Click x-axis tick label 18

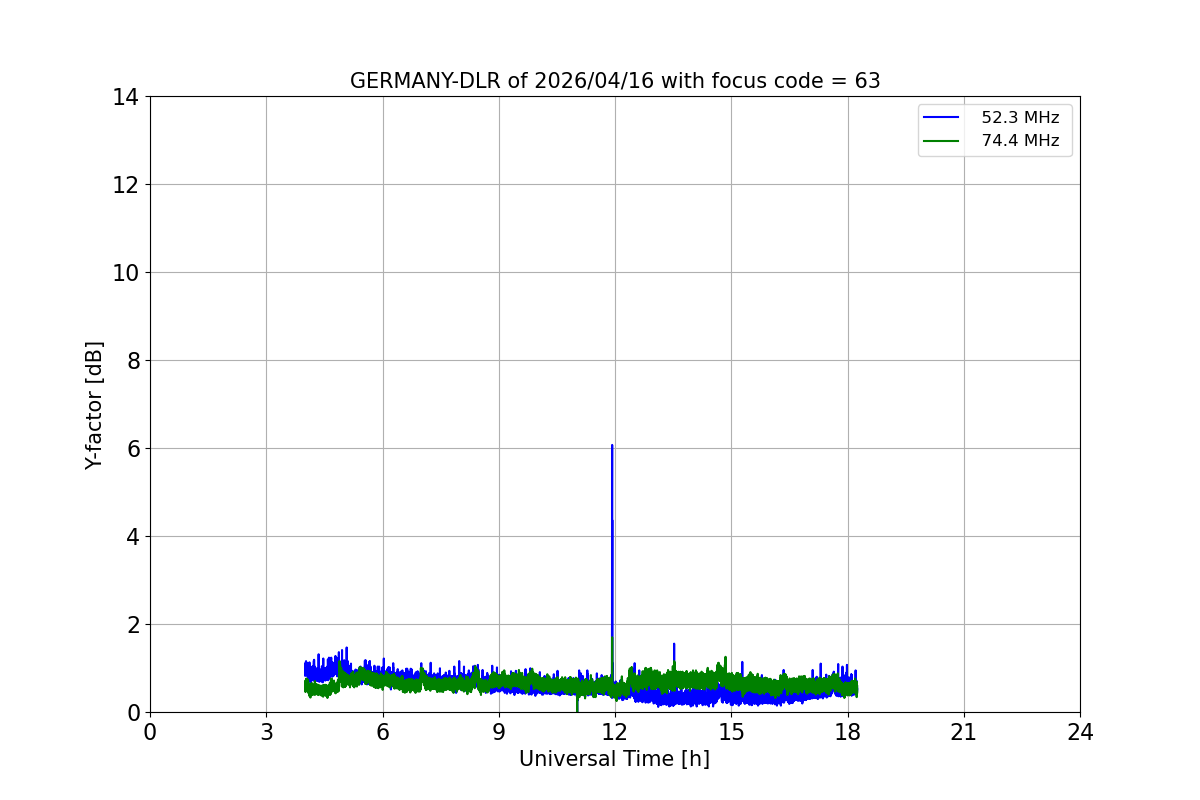(x=848, y=732)
